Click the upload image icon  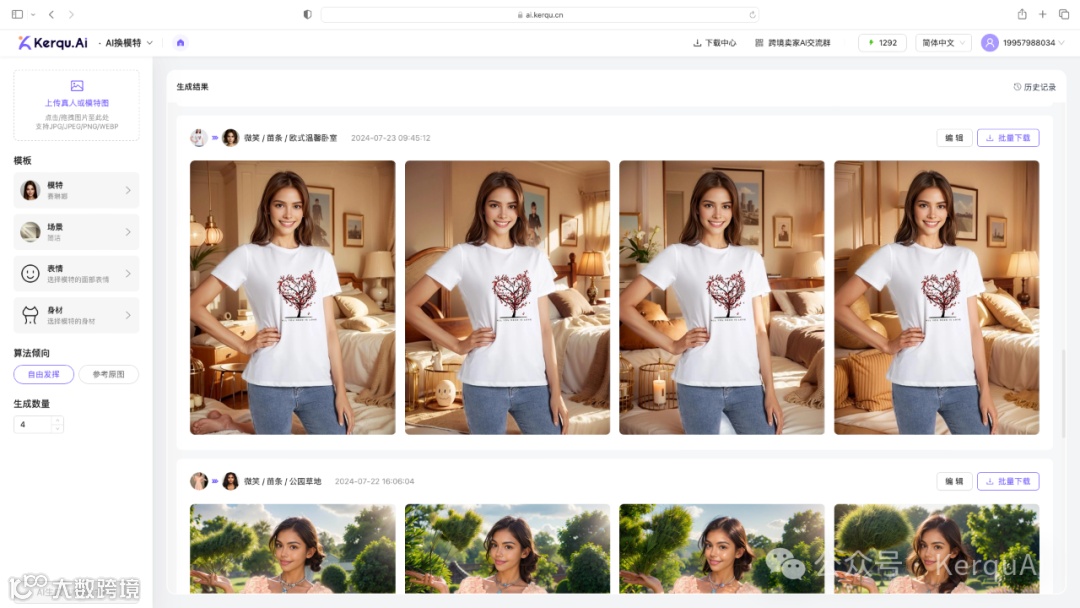[76, 86]
